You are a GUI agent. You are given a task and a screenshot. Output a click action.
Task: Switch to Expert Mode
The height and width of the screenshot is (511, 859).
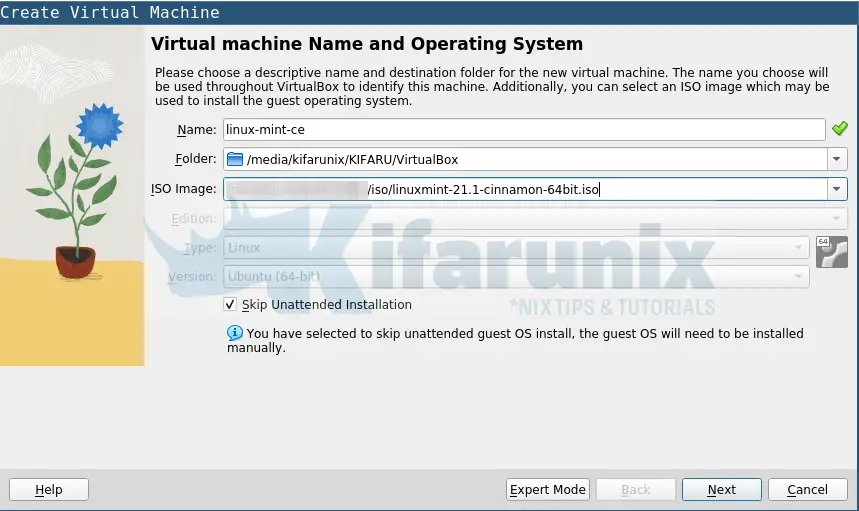547,489
